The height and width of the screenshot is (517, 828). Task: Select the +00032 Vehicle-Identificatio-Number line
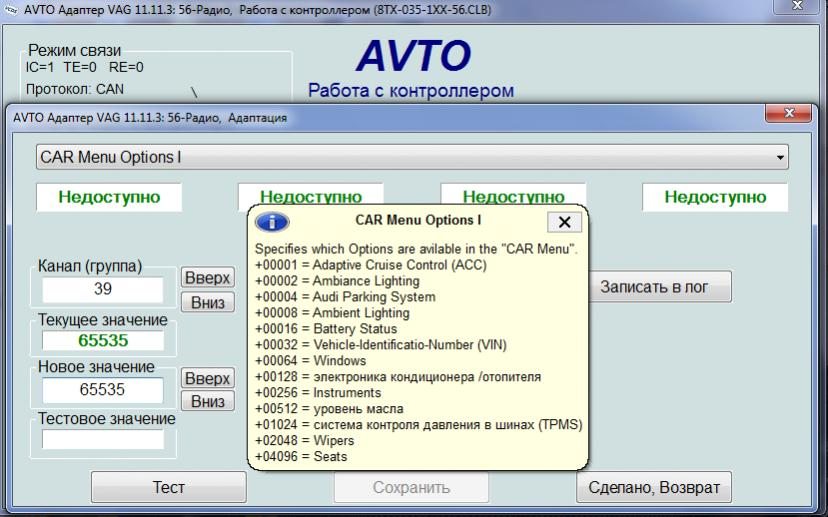point(381,344)
